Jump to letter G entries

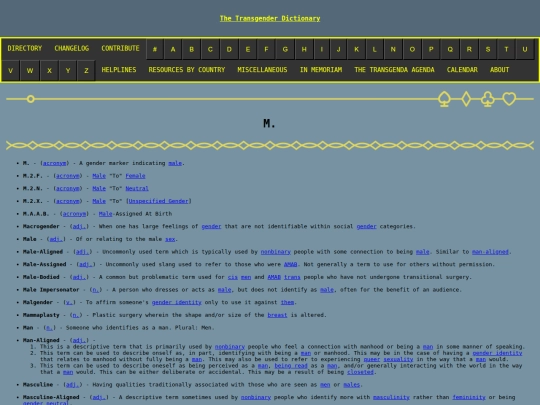(285, 49)
